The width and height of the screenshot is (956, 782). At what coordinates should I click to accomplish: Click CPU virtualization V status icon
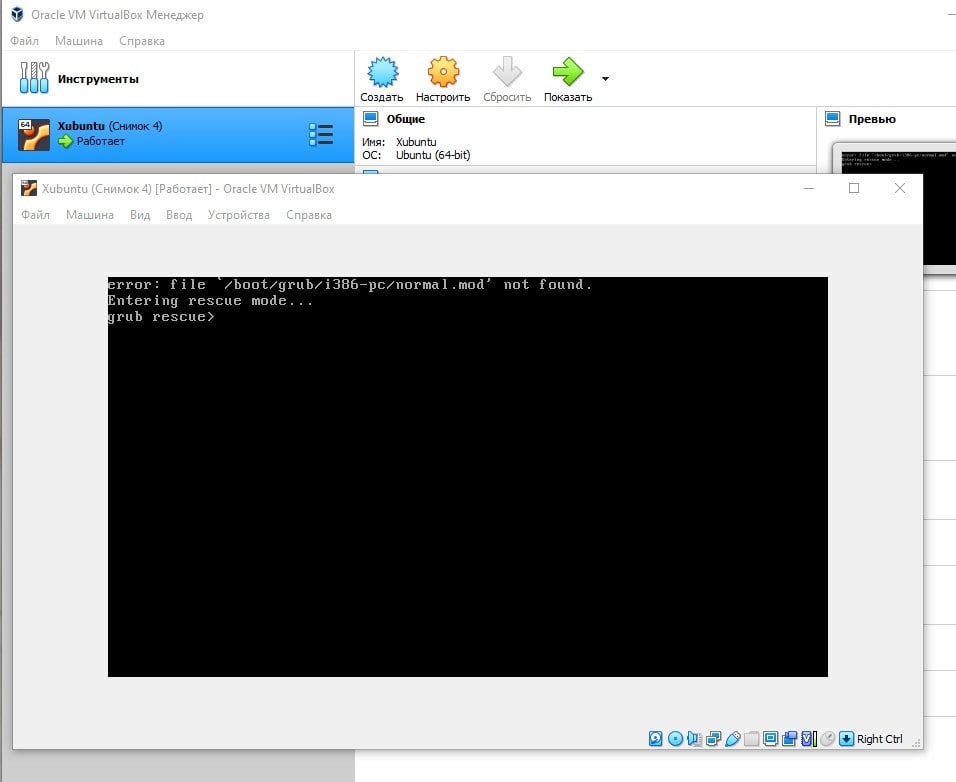pos(808,739)
